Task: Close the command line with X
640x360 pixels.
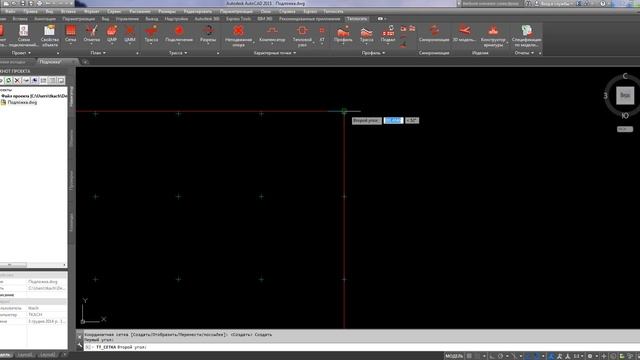Action: click(x=80, y=337)
